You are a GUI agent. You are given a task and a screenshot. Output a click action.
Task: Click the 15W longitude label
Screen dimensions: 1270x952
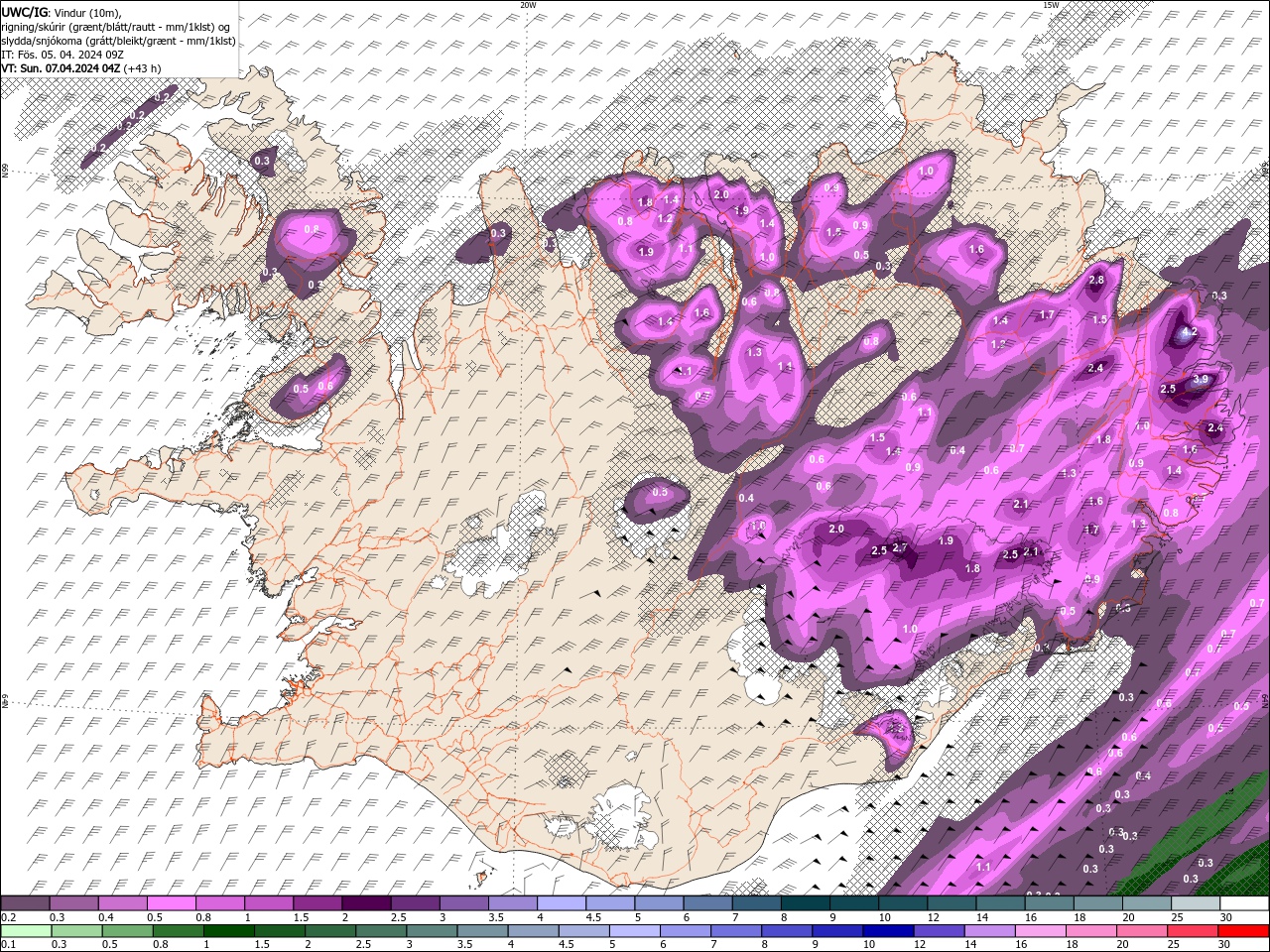click(x=1051, y=5)
